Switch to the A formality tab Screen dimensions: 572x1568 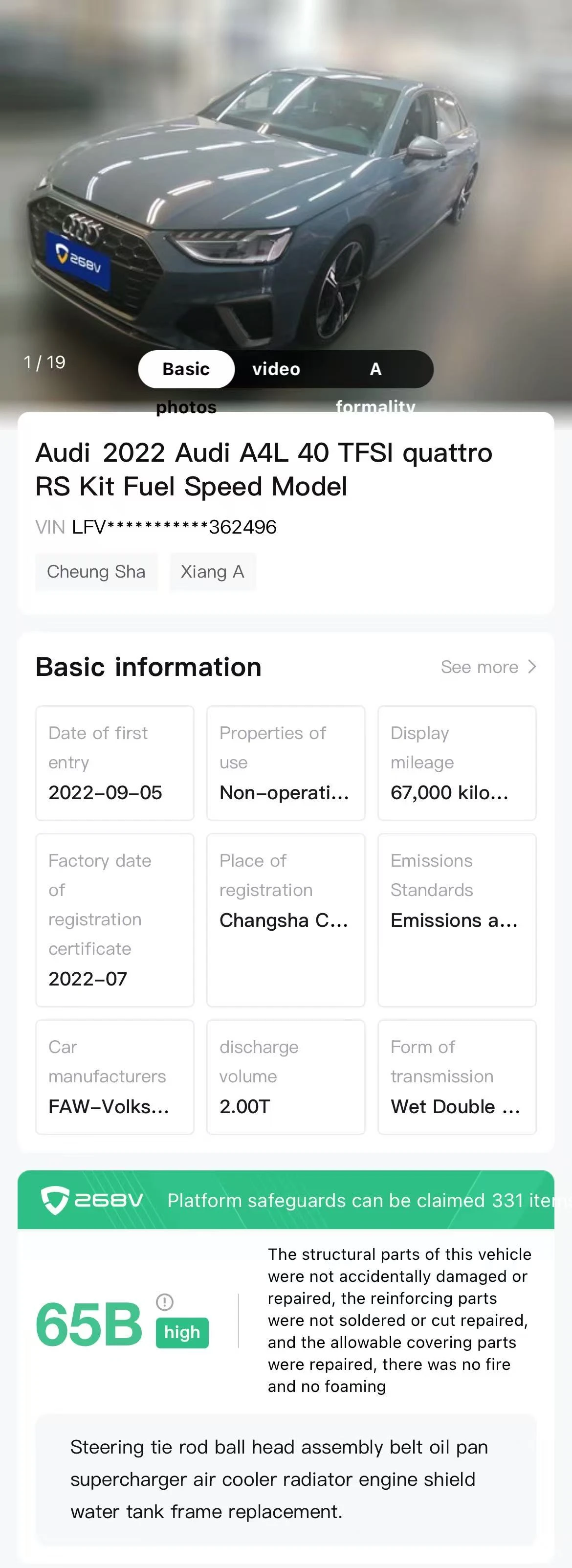375,369
